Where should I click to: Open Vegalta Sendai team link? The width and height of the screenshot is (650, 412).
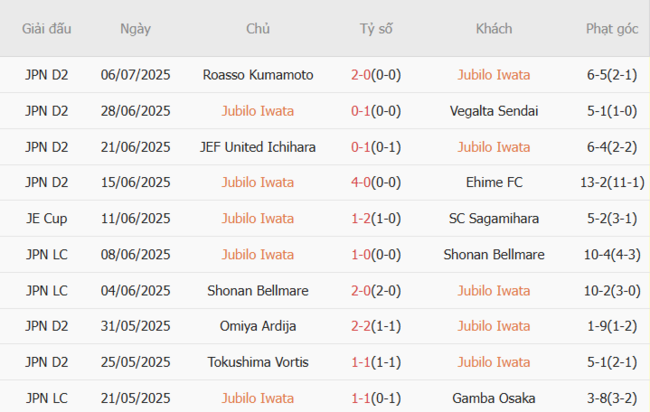[x=494, y=111]
